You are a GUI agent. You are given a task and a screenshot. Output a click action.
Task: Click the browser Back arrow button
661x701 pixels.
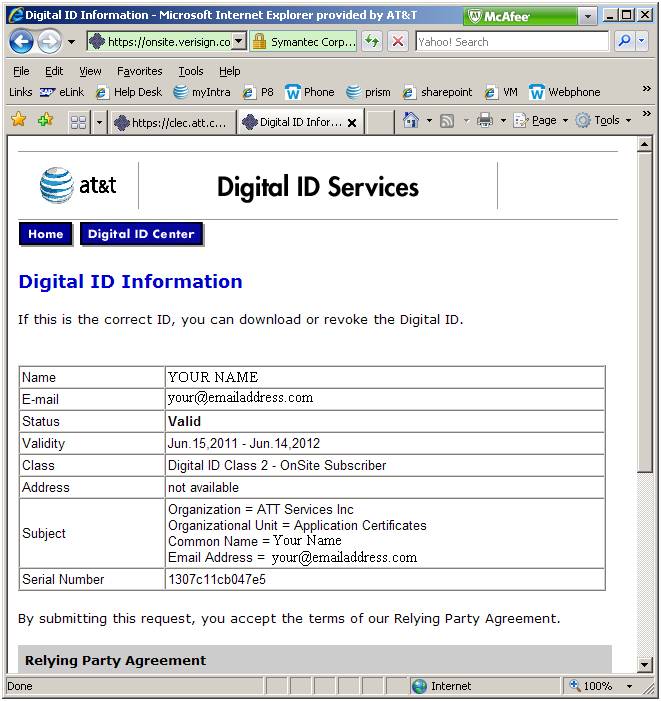21,42
